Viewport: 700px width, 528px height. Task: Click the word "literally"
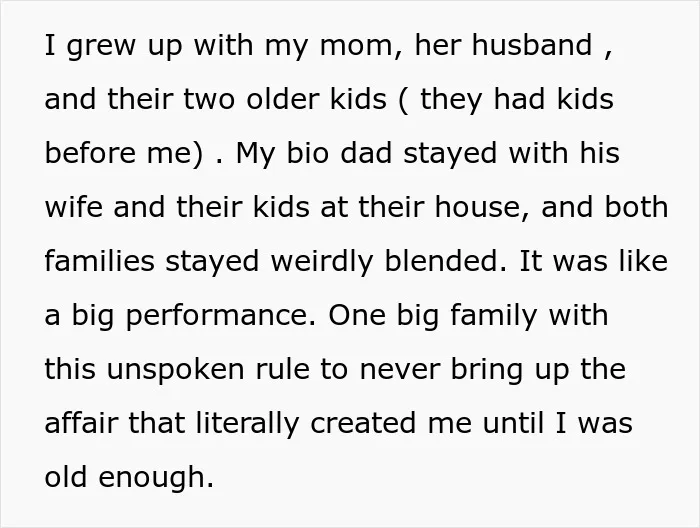[x=248, y=424]
